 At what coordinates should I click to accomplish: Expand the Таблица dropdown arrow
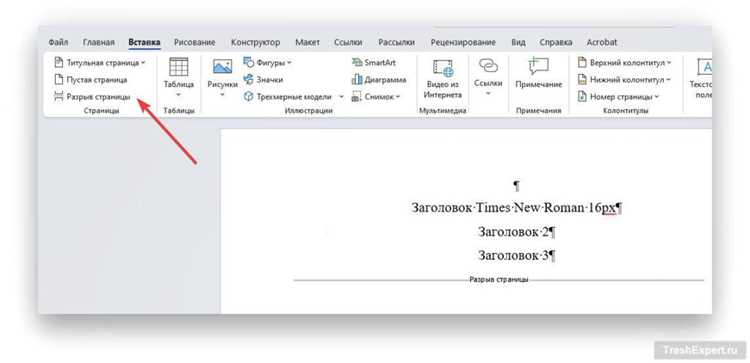(178, 95)
